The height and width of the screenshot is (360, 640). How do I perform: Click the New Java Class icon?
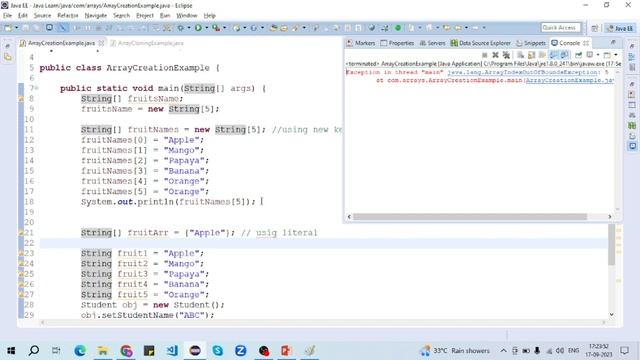253,28
